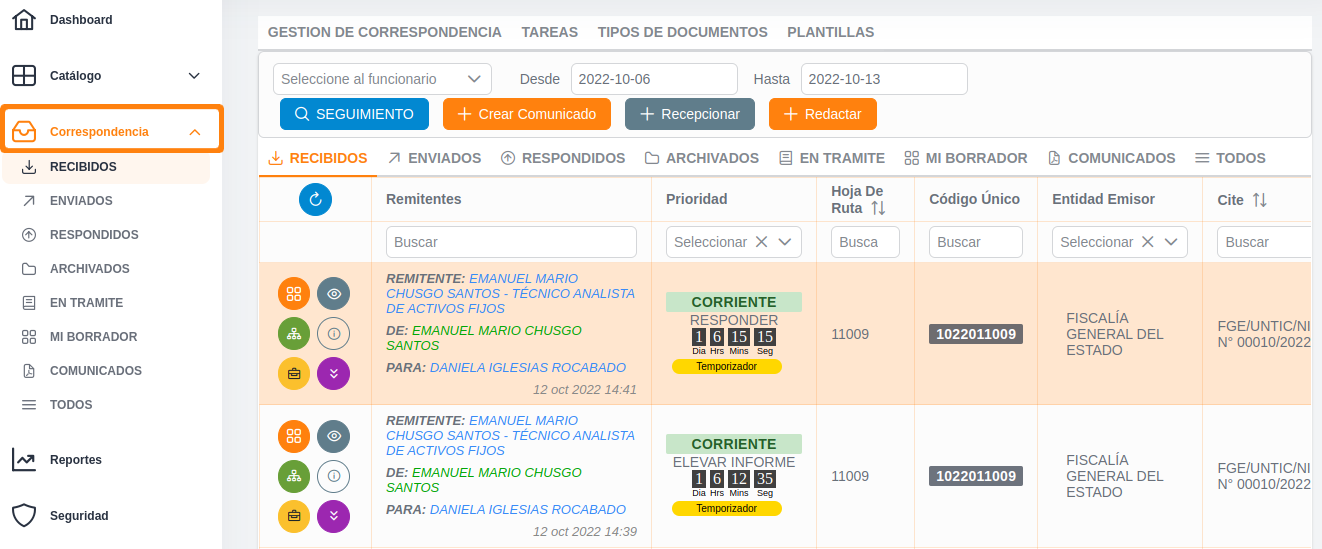Select the RECIBIDOS tab
The image size is (1322, 549).
click(x=318, y=158)
